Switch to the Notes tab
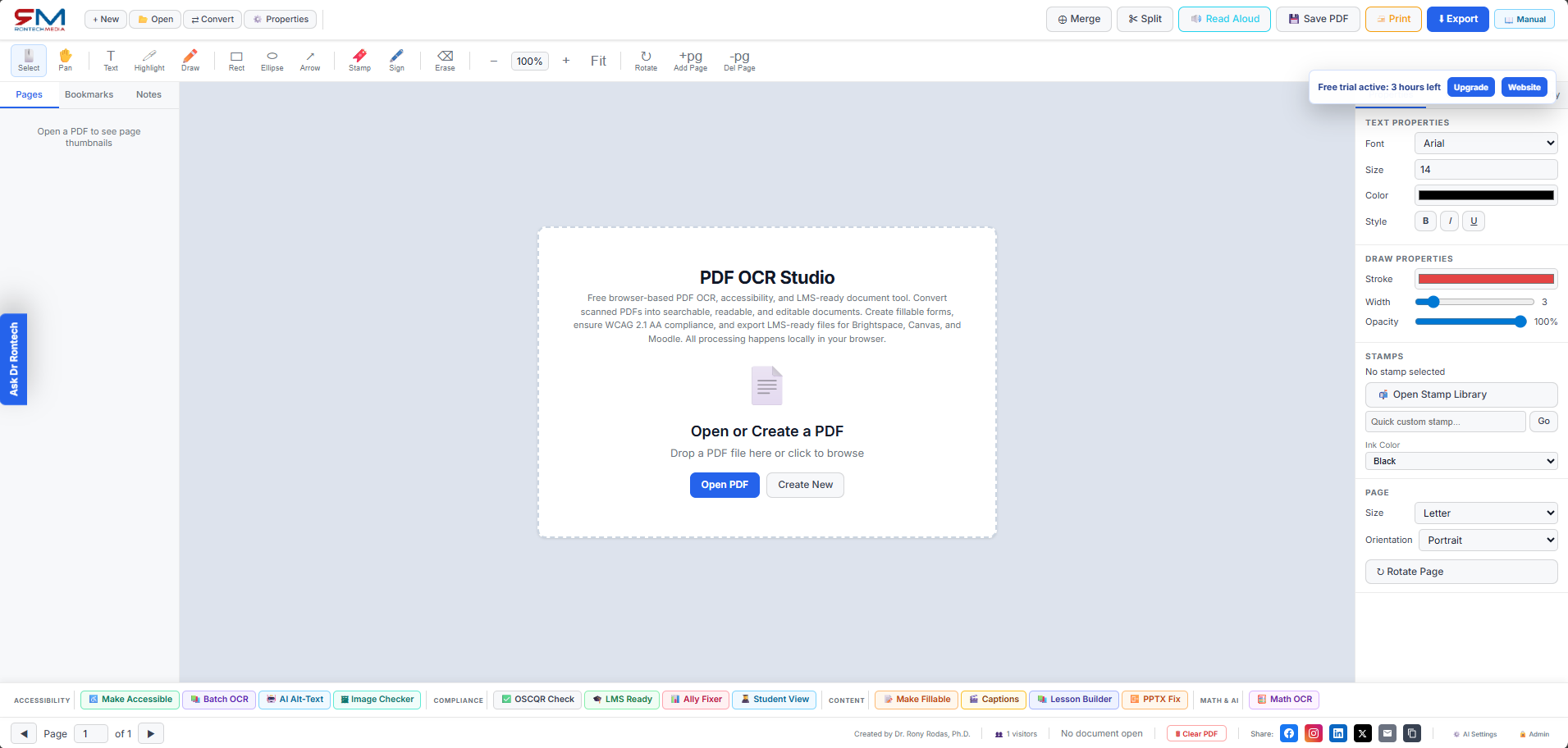Image resolution: width=1568 pixels, height=748 pixels. tap(149, 94)
